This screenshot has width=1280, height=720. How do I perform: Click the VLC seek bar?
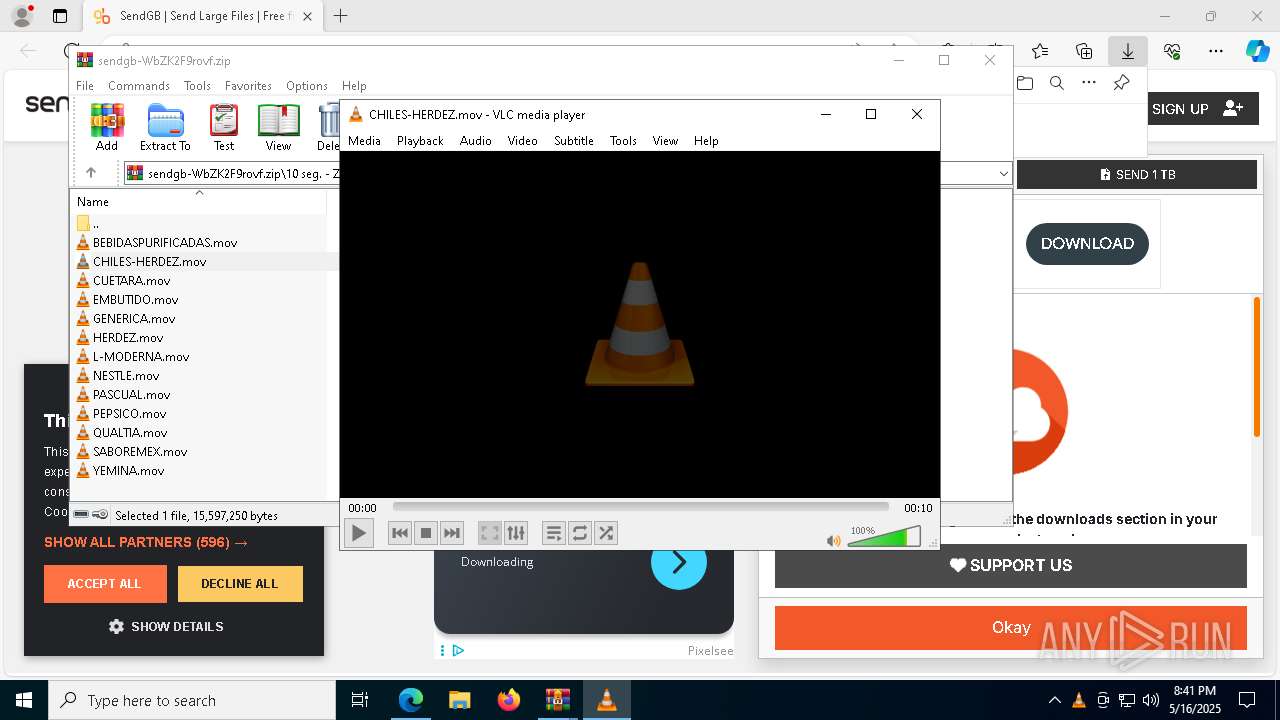pos(640,507)
